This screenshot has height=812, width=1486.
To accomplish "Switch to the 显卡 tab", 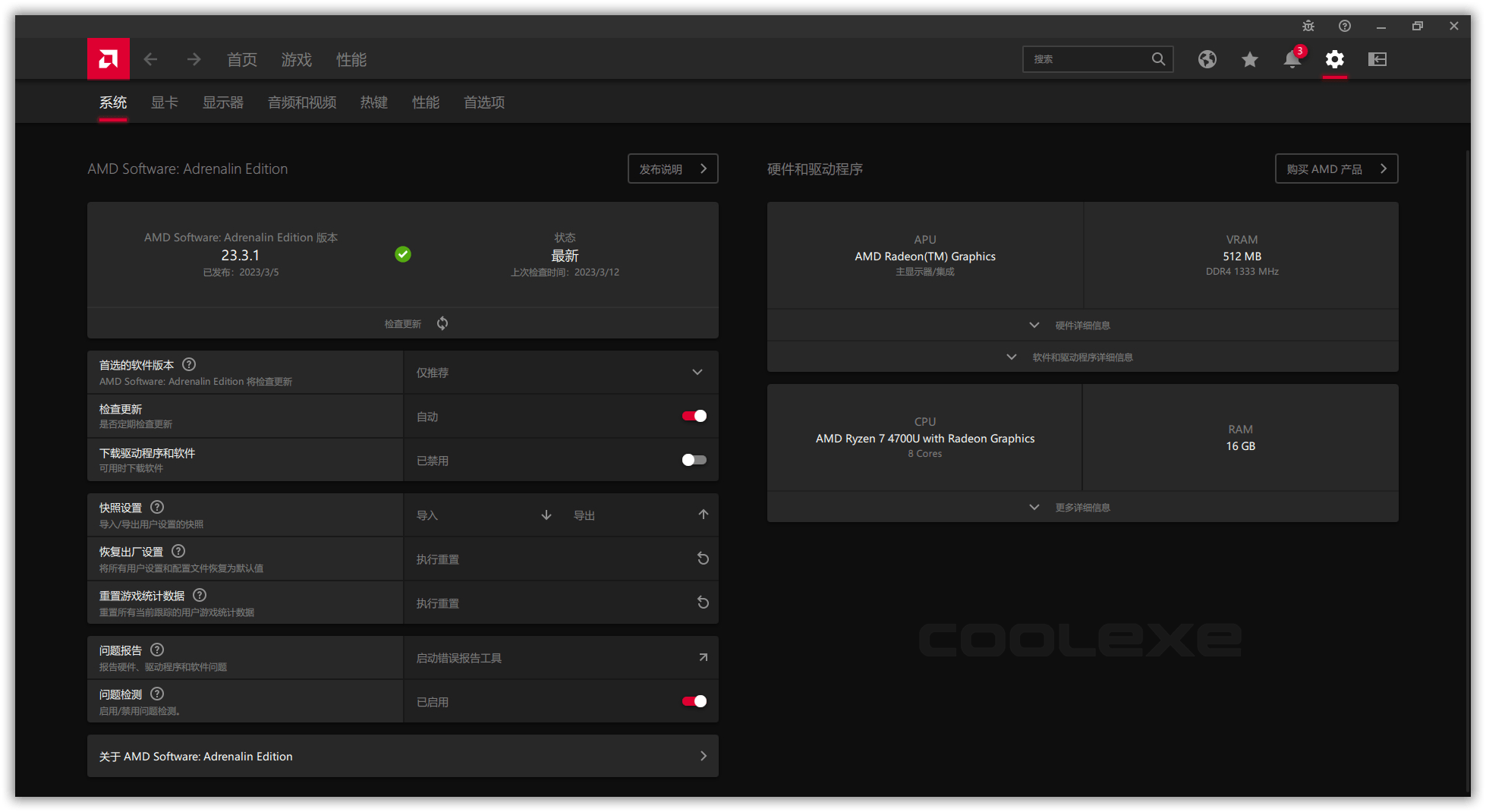I will tap(165, 102).
